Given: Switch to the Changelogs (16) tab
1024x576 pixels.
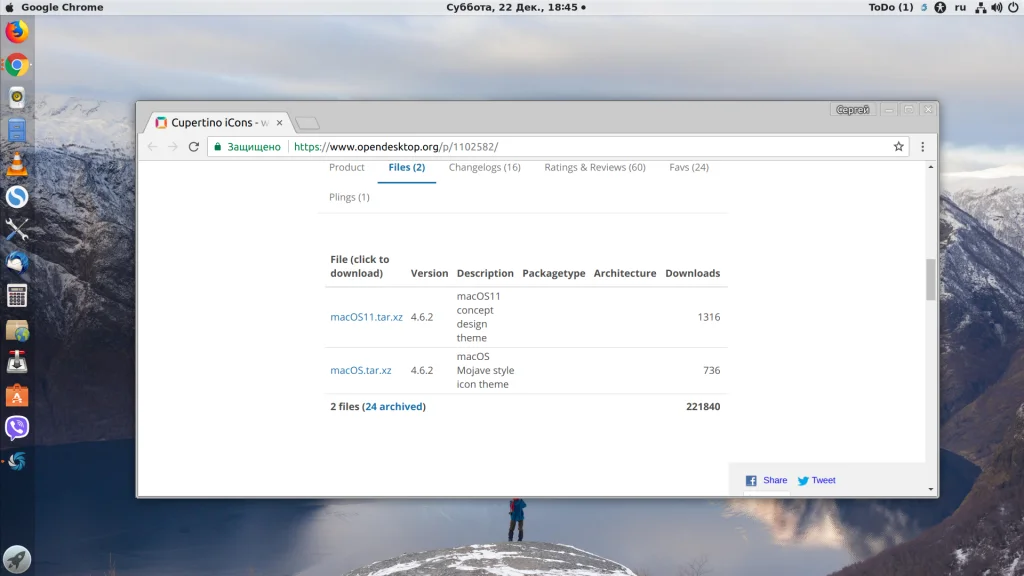Looking at the screenshot, I should [x=485, y=167].
